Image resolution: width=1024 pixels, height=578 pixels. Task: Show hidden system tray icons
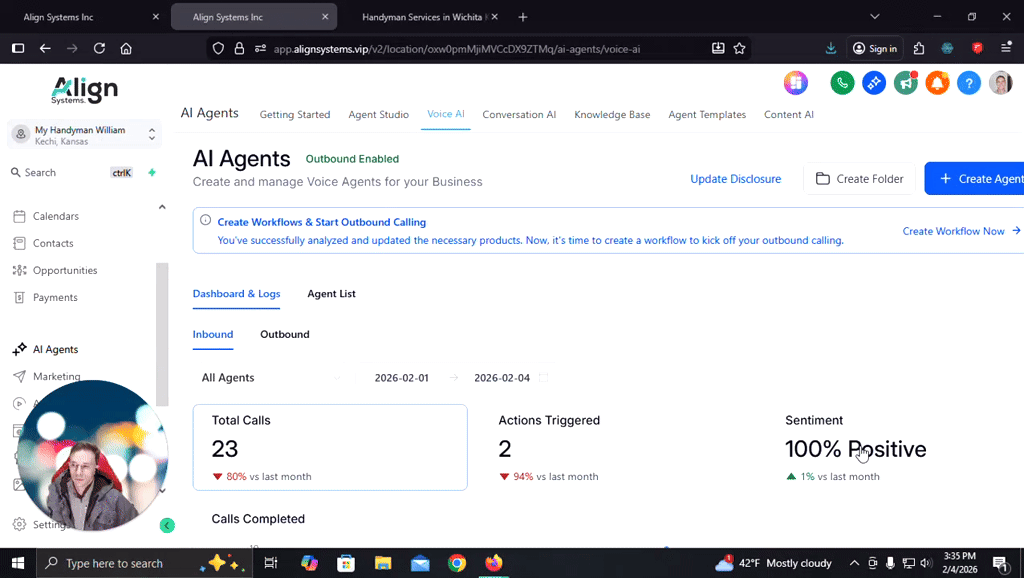[x=854, y=563]
